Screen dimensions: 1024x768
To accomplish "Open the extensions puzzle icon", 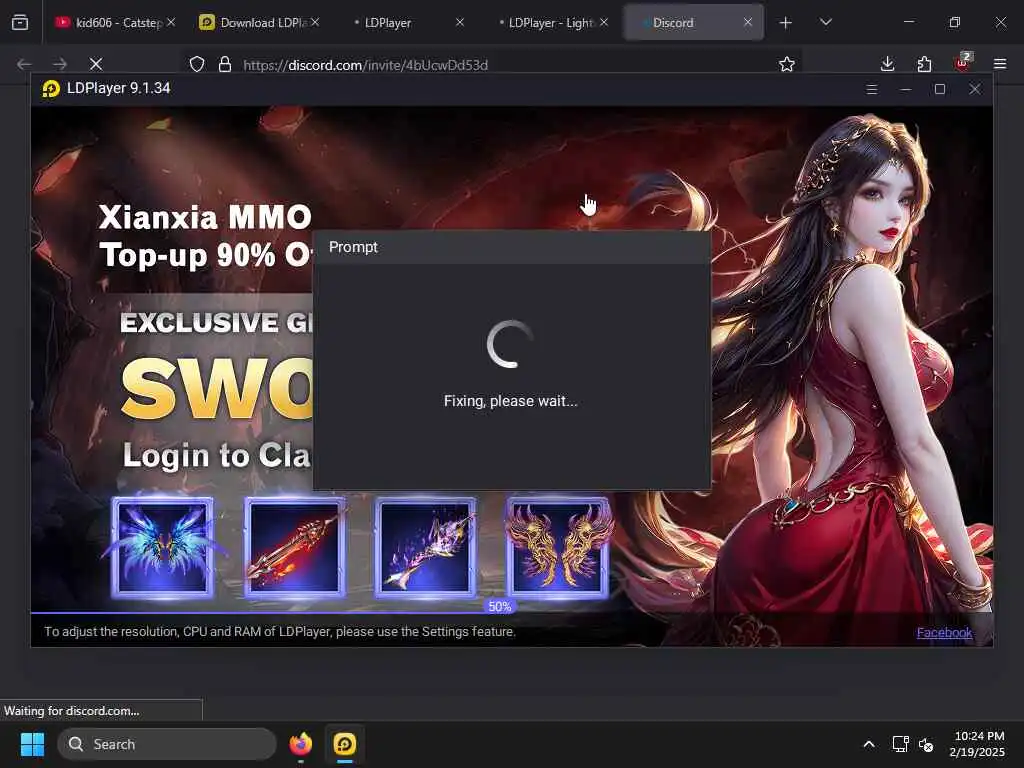I will point(924,64).
